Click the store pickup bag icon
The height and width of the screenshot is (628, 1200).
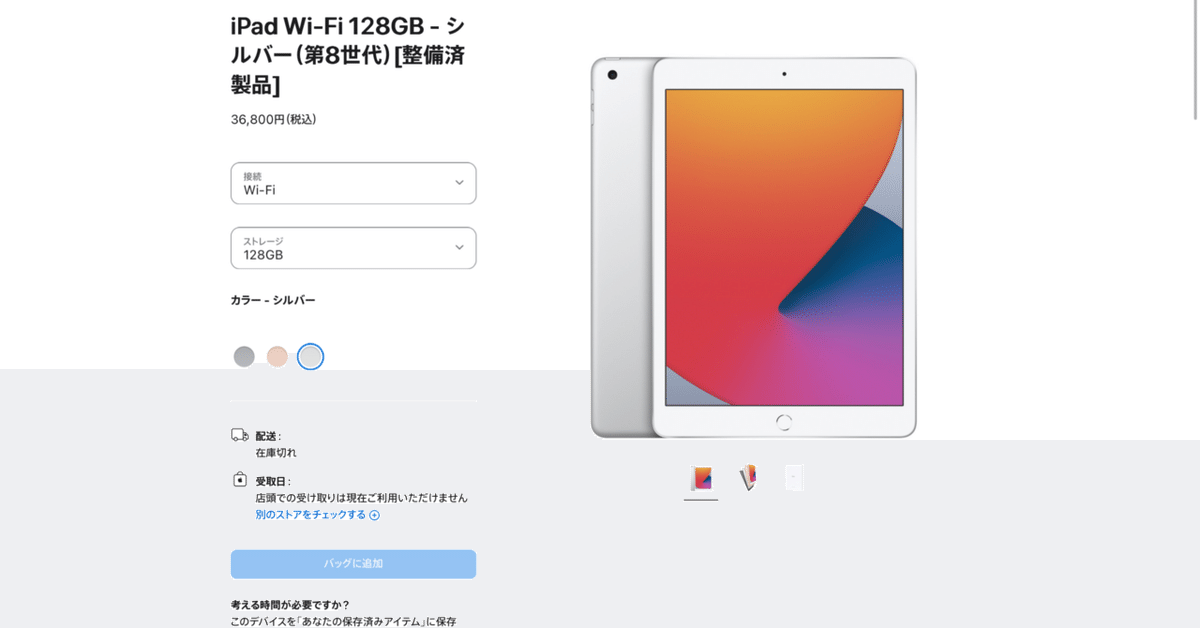click(x=240, y=479)
